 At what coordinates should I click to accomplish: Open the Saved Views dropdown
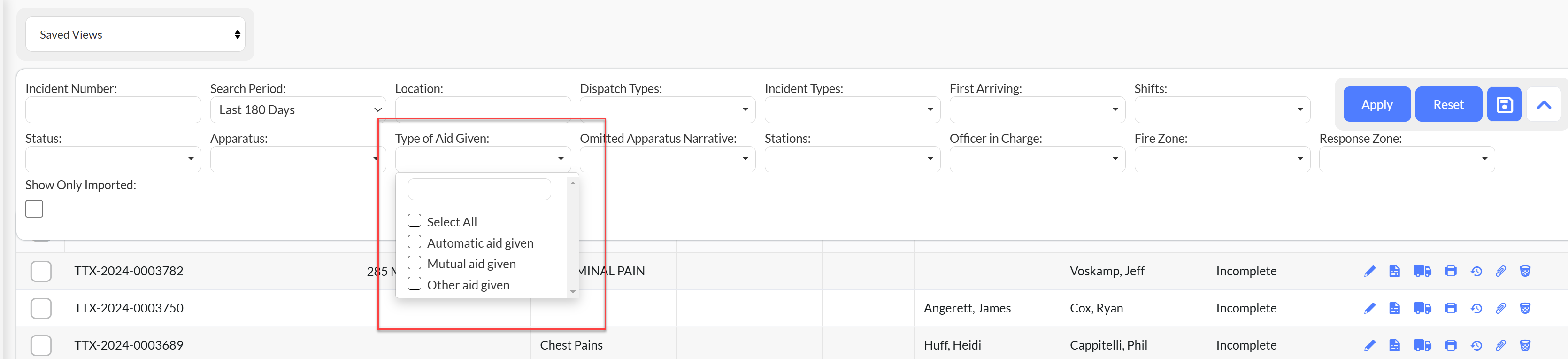135,35
